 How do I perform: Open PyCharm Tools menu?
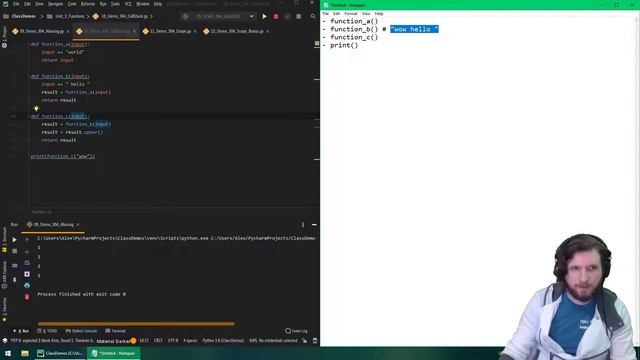[x=116, y=4]
